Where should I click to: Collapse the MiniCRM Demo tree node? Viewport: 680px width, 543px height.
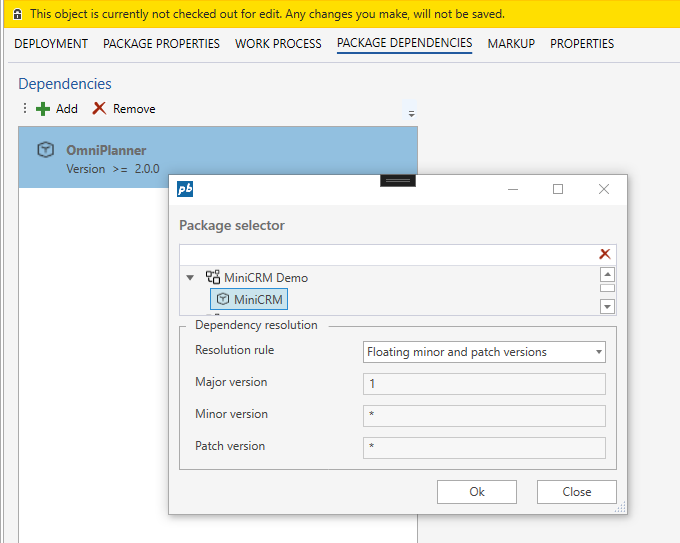(x=190, y=278)
